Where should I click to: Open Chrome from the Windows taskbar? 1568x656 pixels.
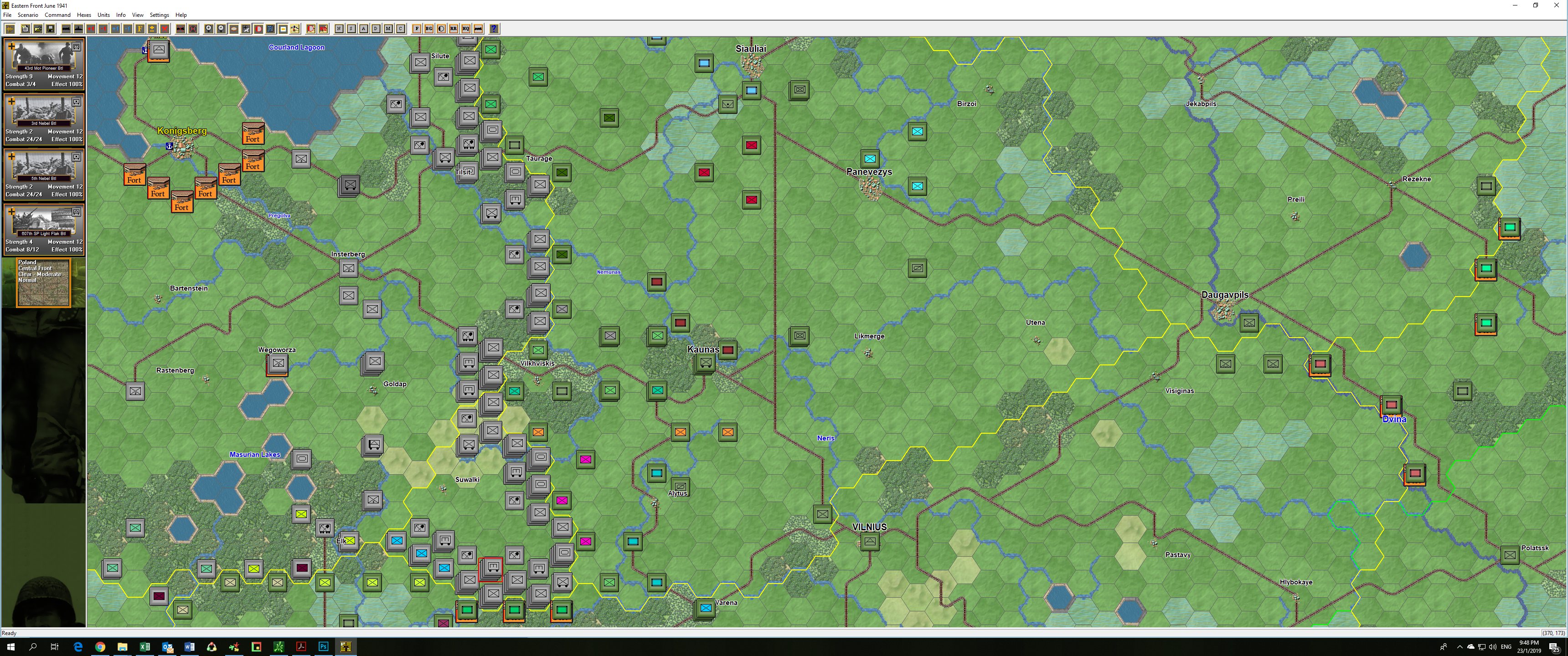click(x=100, y=646)
